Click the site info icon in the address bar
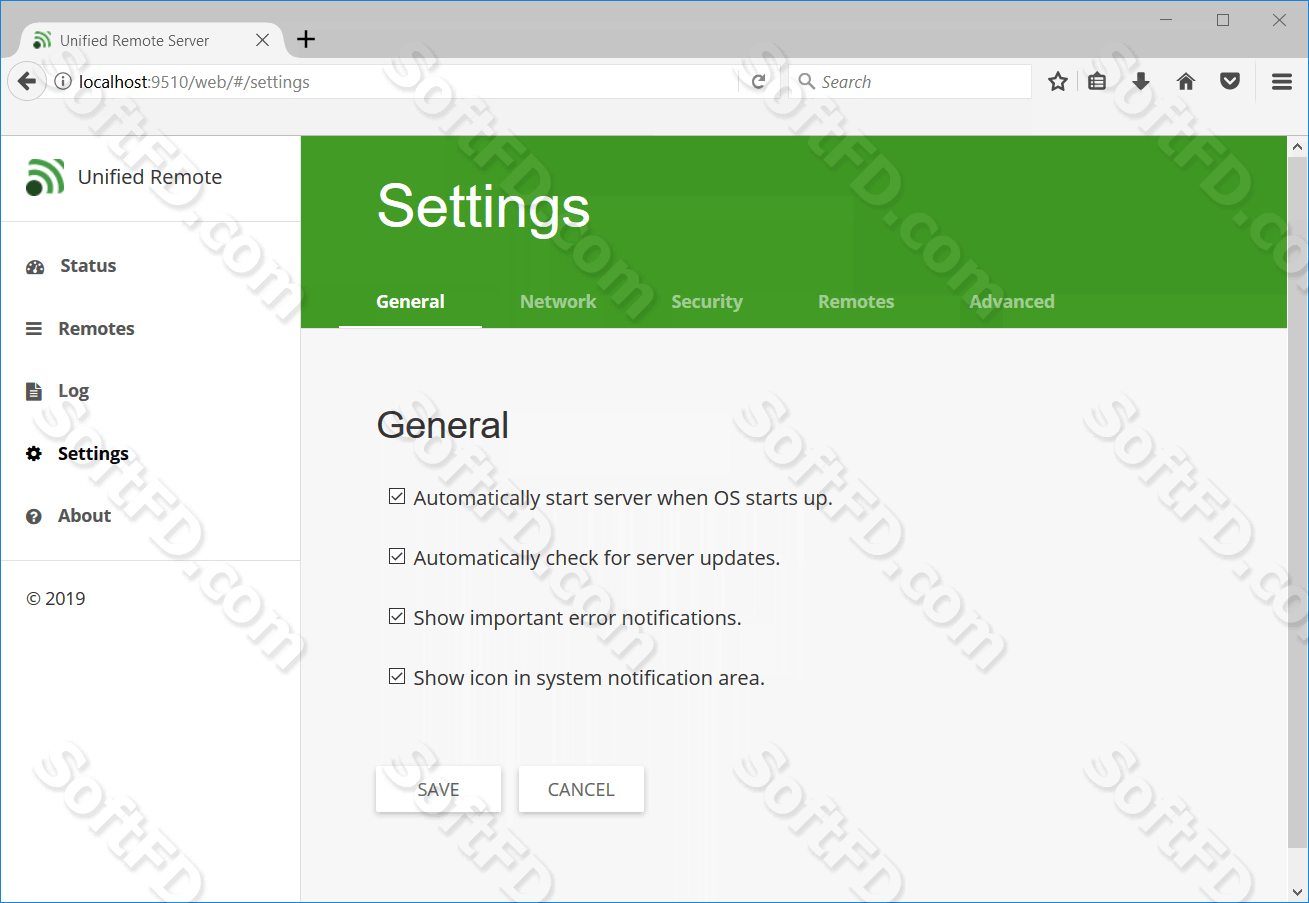This screenshot has height=903, width=1309. click(x=62, y=82)
